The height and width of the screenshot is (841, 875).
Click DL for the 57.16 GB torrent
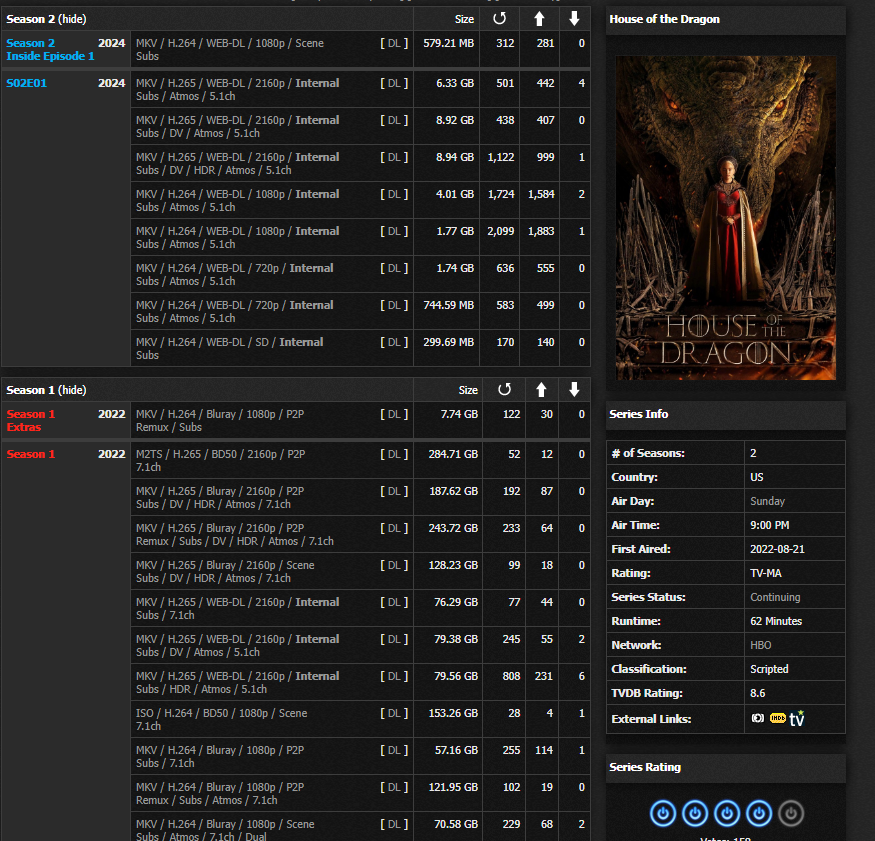394,750
